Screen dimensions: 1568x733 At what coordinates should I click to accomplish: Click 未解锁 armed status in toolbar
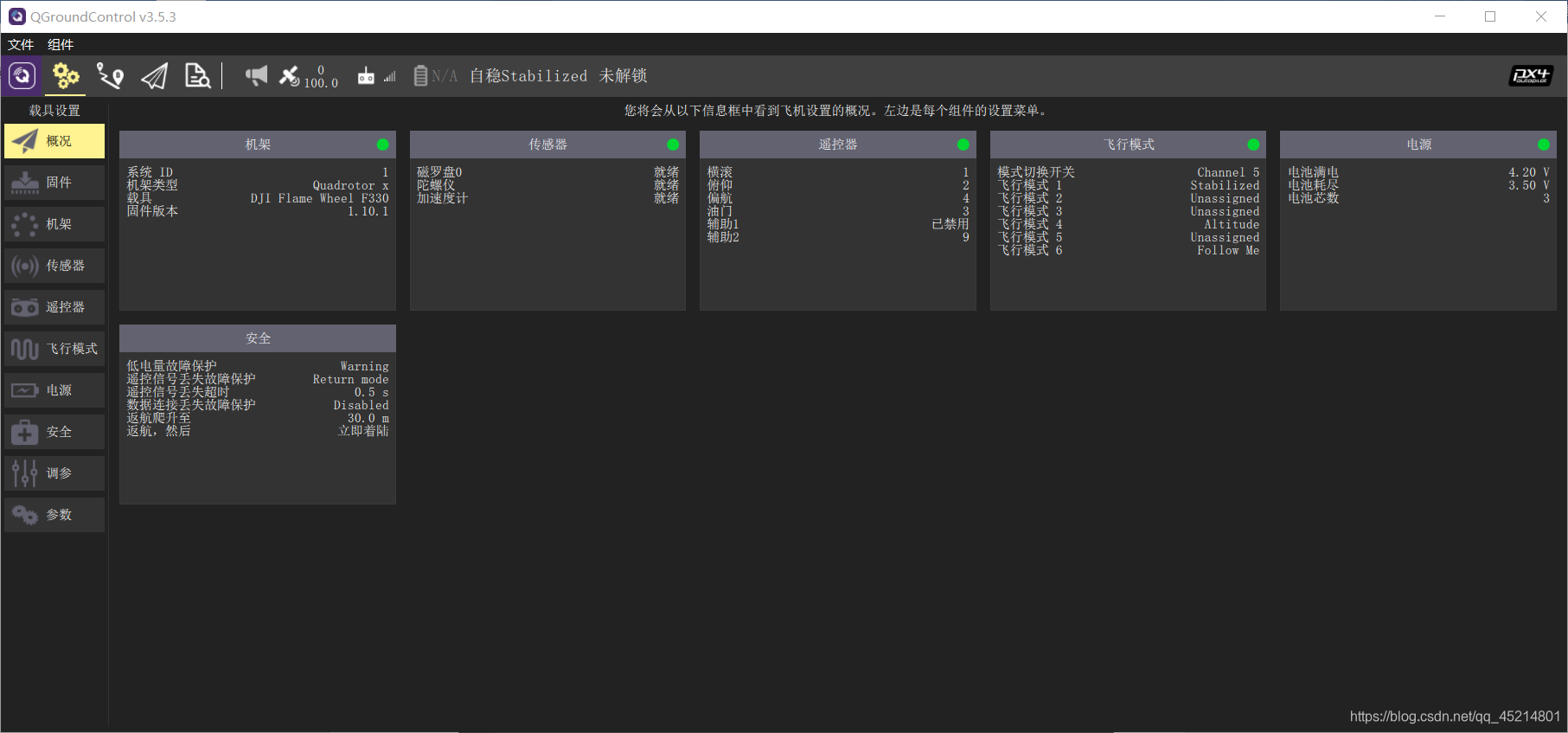click(624, 76)
